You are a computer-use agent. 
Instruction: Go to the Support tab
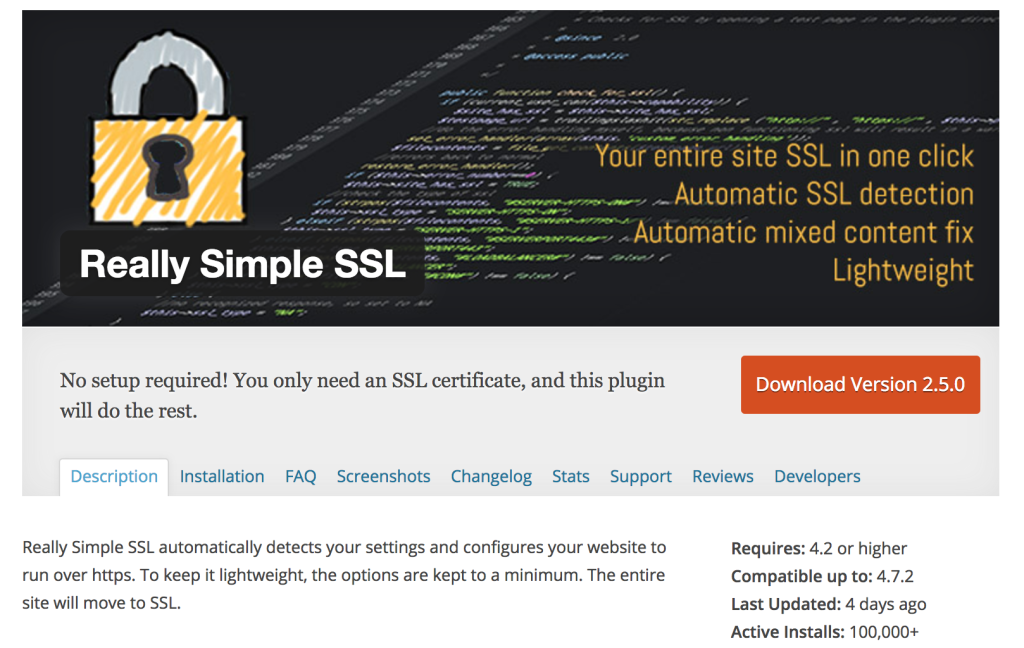[641, 476]
